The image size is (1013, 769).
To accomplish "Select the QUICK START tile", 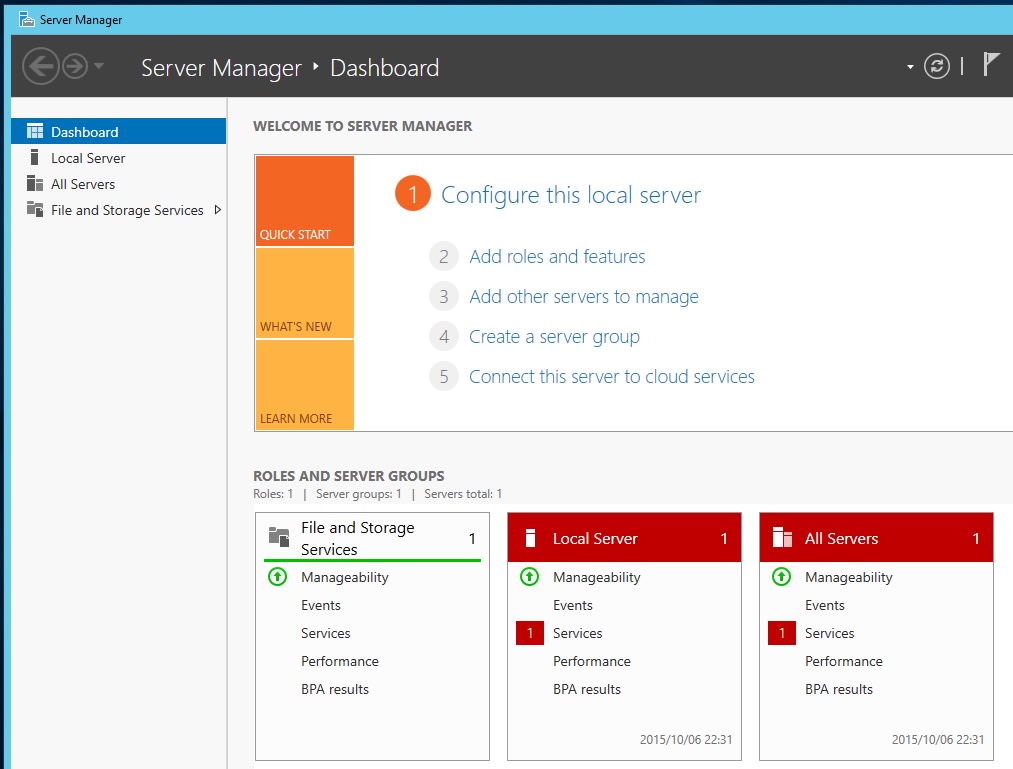I will pyautogui.click(x=305, y=201).
